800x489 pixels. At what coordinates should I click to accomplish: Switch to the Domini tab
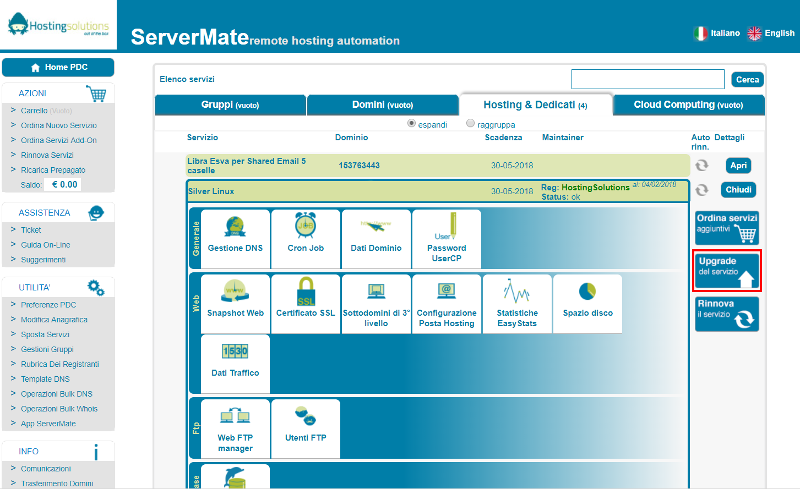(383, 105)
